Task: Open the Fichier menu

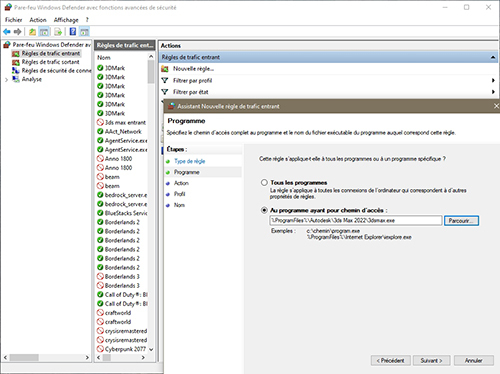Action: tap(13, 20)
